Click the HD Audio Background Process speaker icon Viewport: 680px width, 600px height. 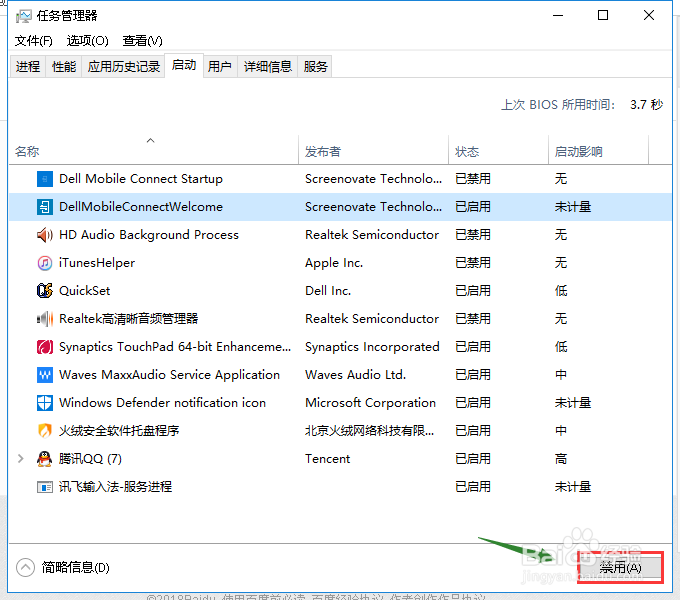click(45, 235)
